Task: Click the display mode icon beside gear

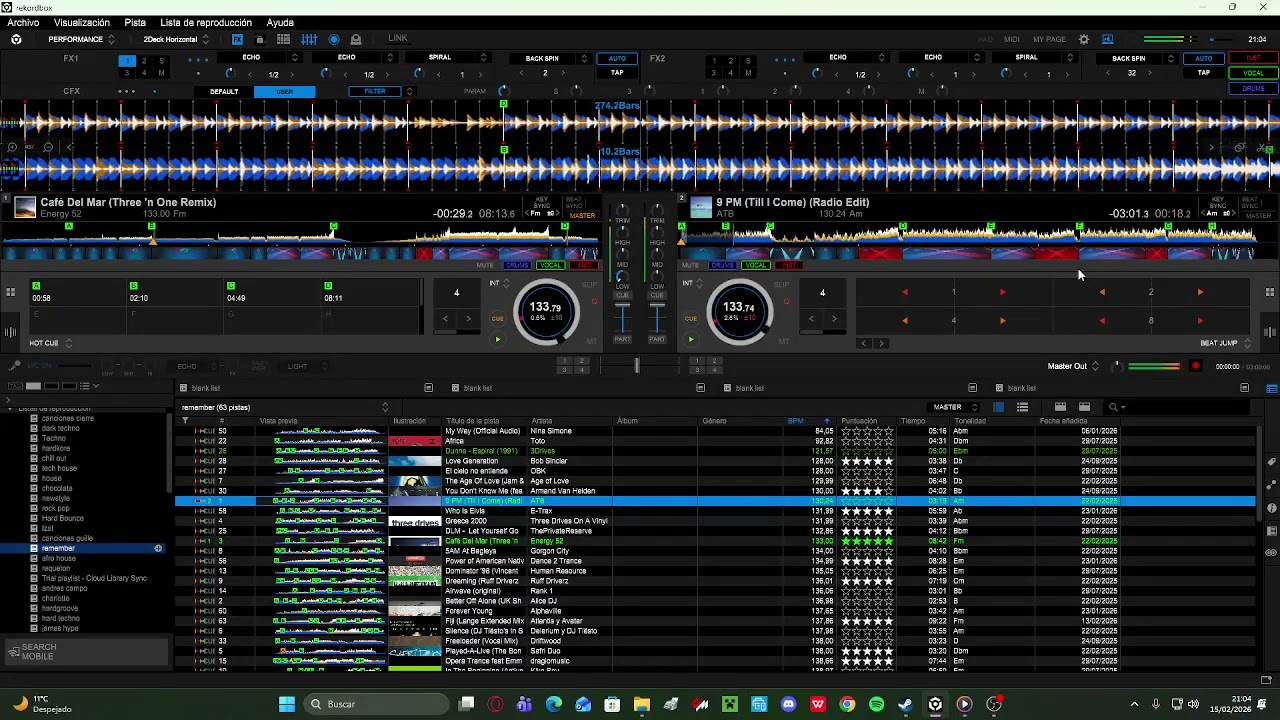Action: pyautogui.click(x=1108, y=39)
